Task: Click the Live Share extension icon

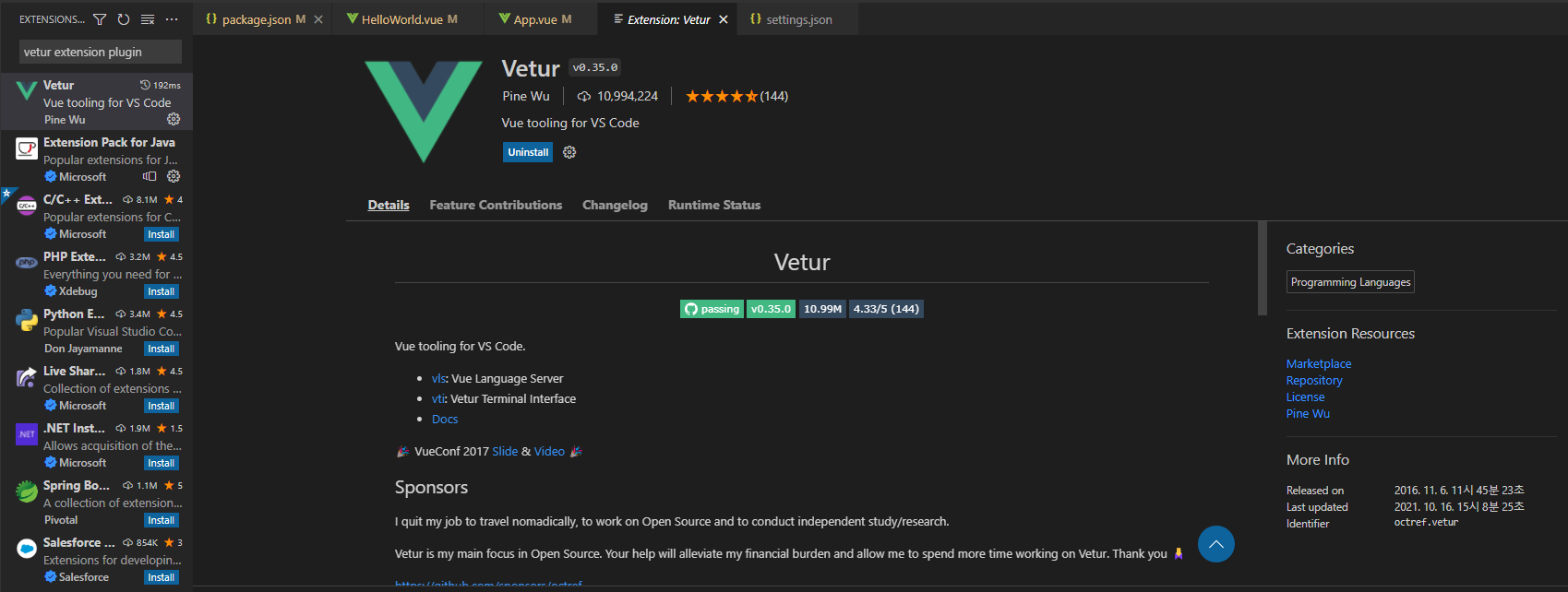Action: (27, 376)
